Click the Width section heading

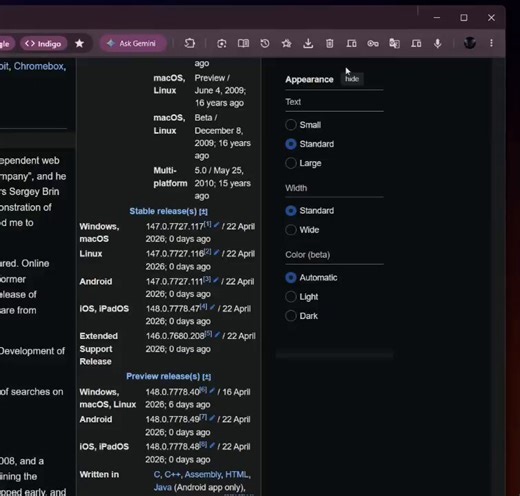(296, 188)
